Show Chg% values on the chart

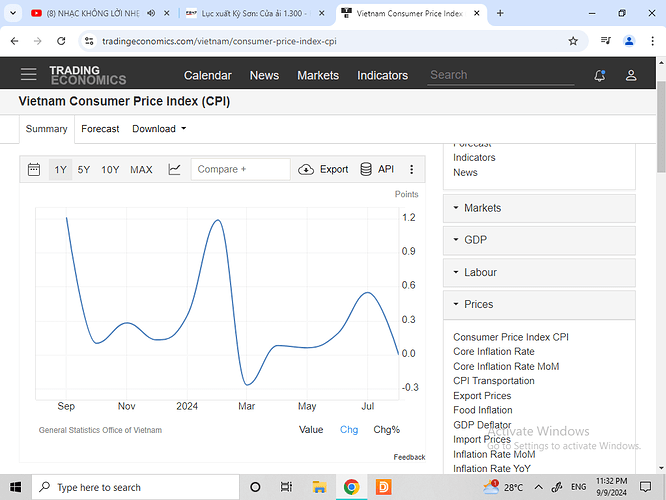point(386,429)
